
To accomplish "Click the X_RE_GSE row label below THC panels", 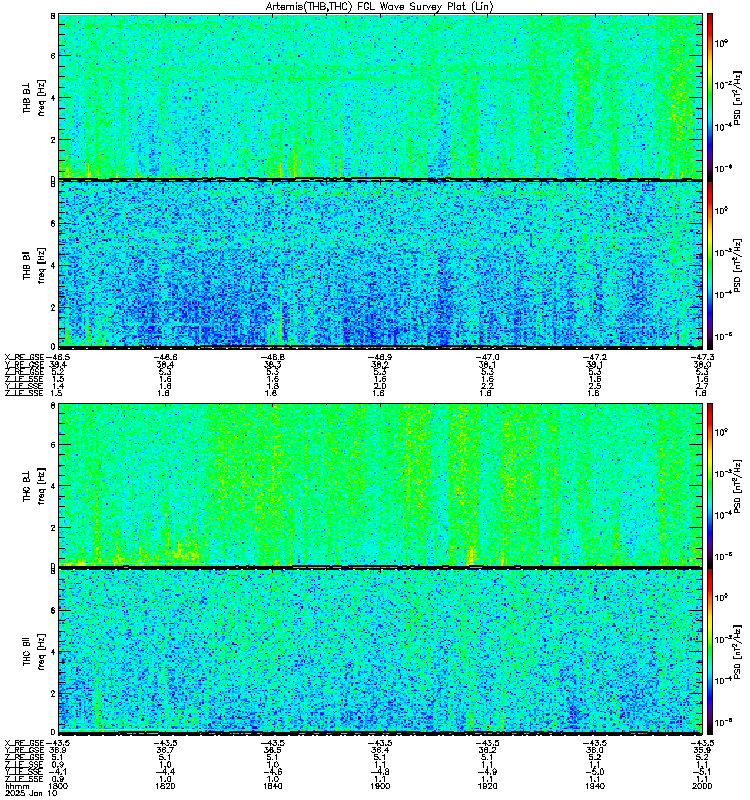I will click(x=24, y=743).
